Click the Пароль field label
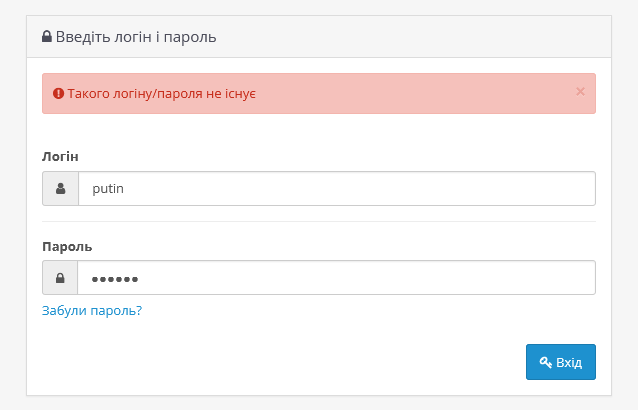 click(67, 246)
